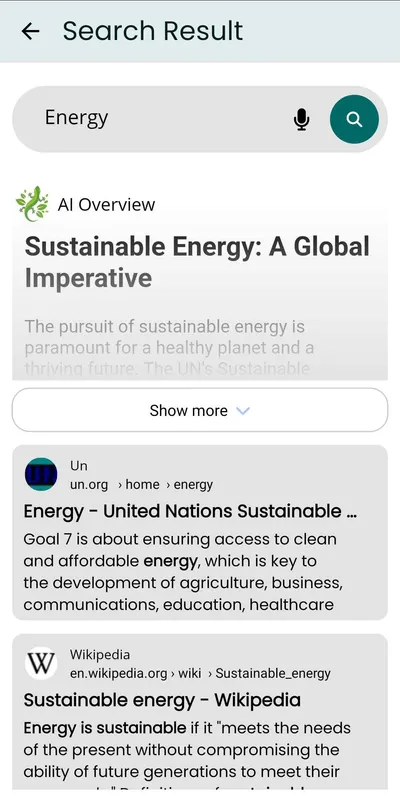Tap the Search Result page title
Screen dimensions: 400x800
pyautogui.click(x=153, y=31)
